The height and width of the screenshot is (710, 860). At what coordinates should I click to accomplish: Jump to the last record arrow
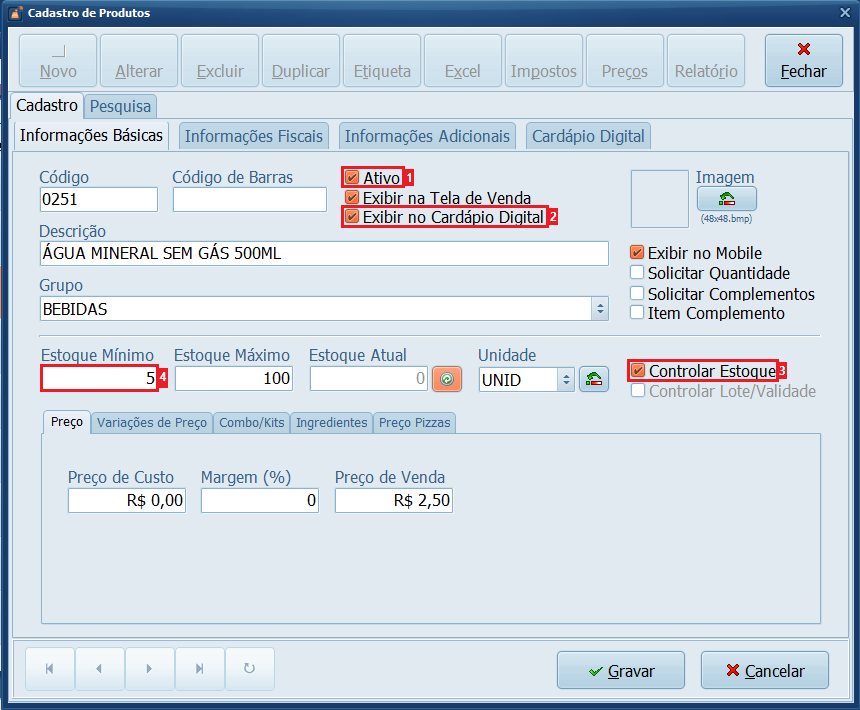tap(199, 668)
